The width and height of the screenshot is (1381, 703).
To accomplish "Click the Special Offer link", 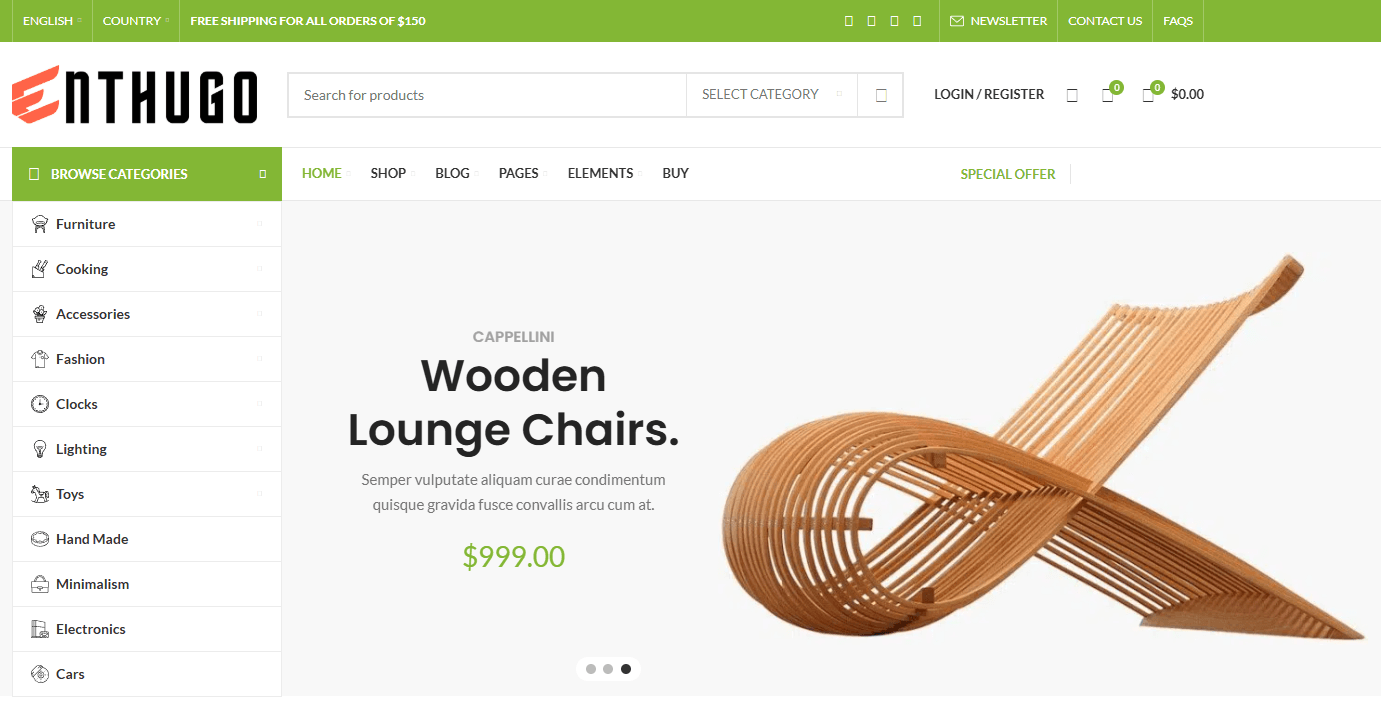I will tap(1008, 174).
